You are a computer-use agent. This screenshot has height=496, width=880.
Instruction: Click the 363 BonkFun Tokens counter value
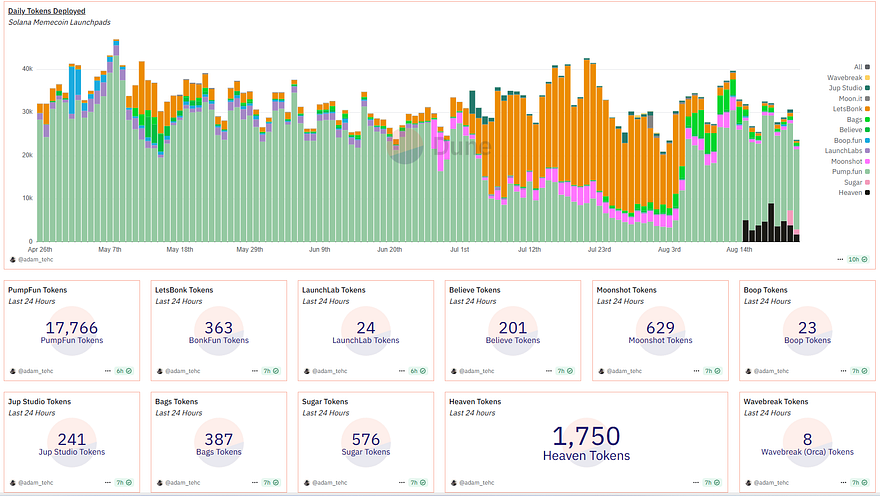218,328
